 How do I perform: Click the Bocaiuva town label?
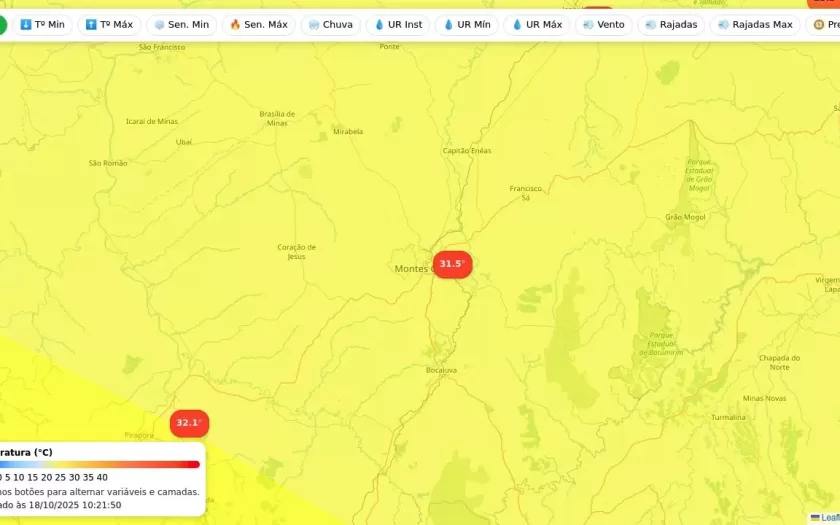click(x=441, y=370)
